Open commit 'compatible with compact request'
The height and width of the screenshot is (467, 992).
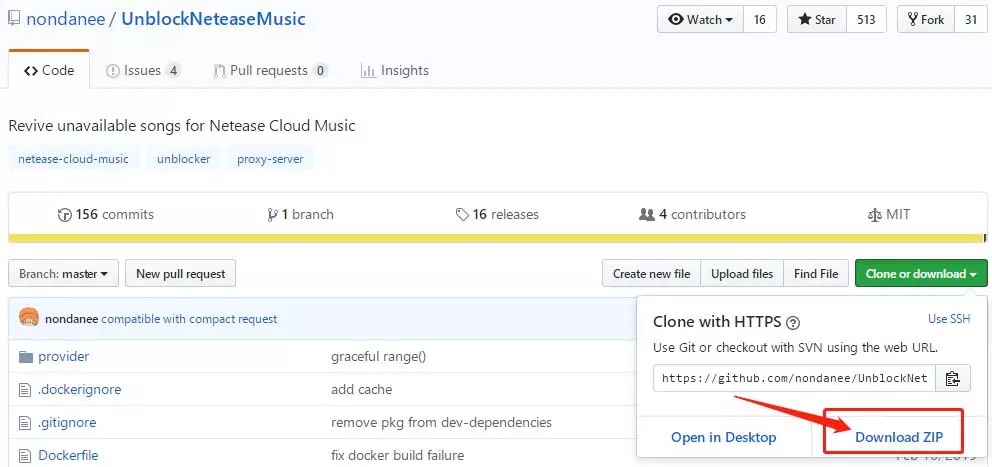[189, 319]
